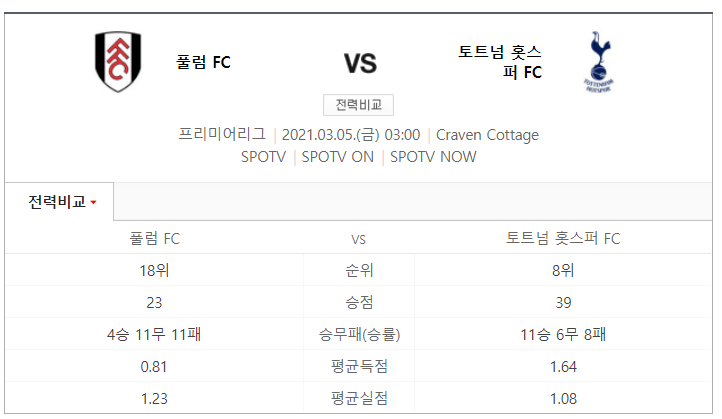Click the large VS text between teams
Screen dimensions: 722x419
[x=360, y=64]
